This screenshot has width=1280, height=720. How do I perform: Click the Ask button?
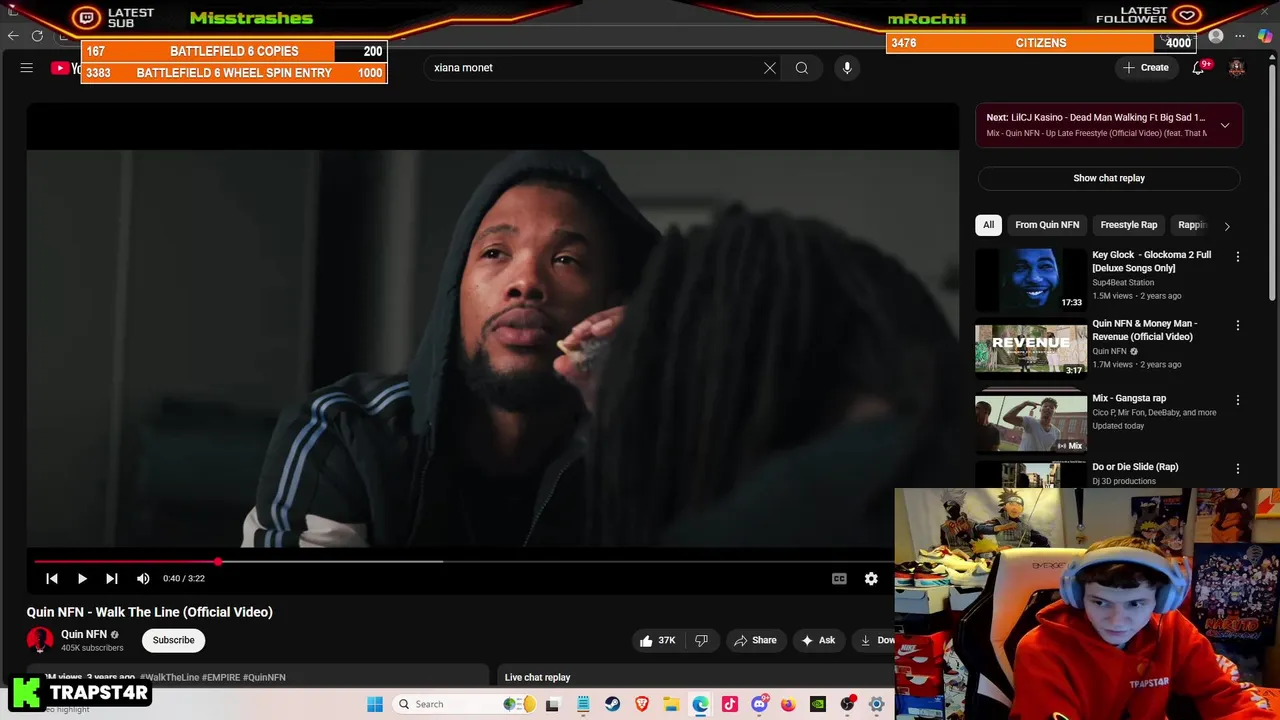(818, 640)
